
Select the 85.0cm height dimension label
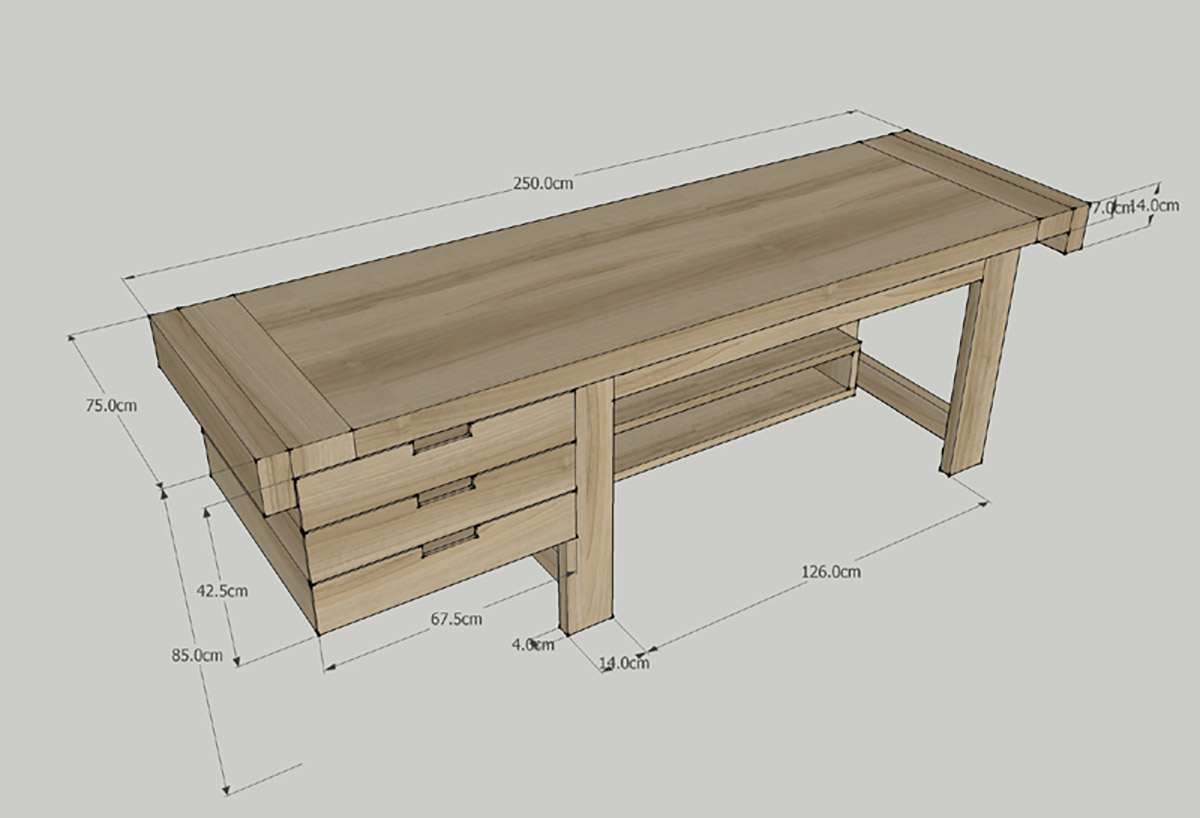pyautogui.click(x=196, y=656)
